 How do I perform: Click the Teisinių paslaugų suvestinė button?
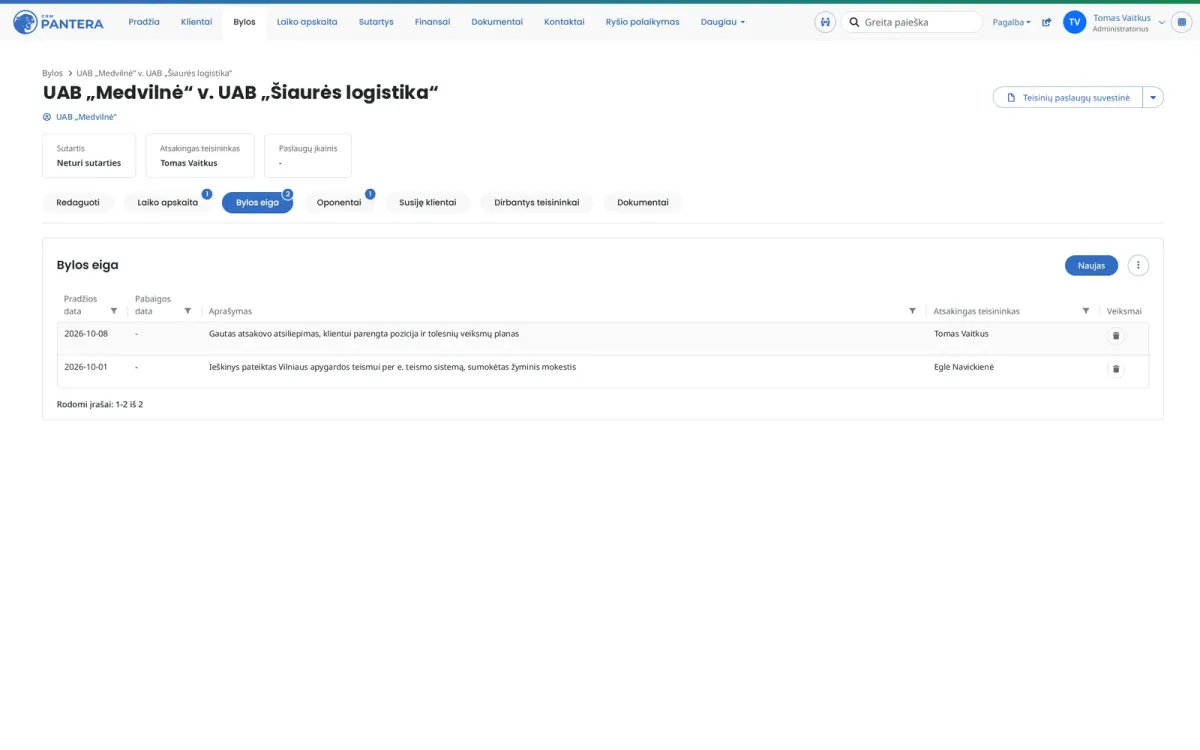tap(1068, 97)
